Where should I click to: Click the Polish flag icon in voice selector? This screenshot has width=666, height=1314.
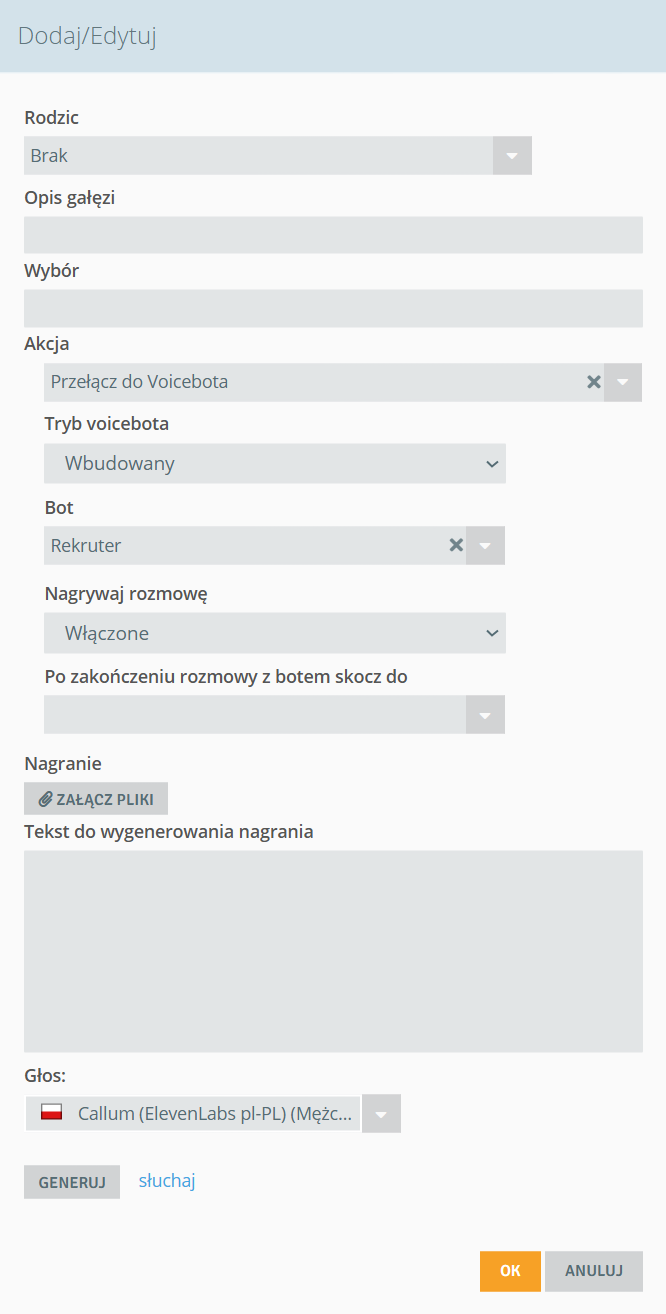[x=51, y=1112]
